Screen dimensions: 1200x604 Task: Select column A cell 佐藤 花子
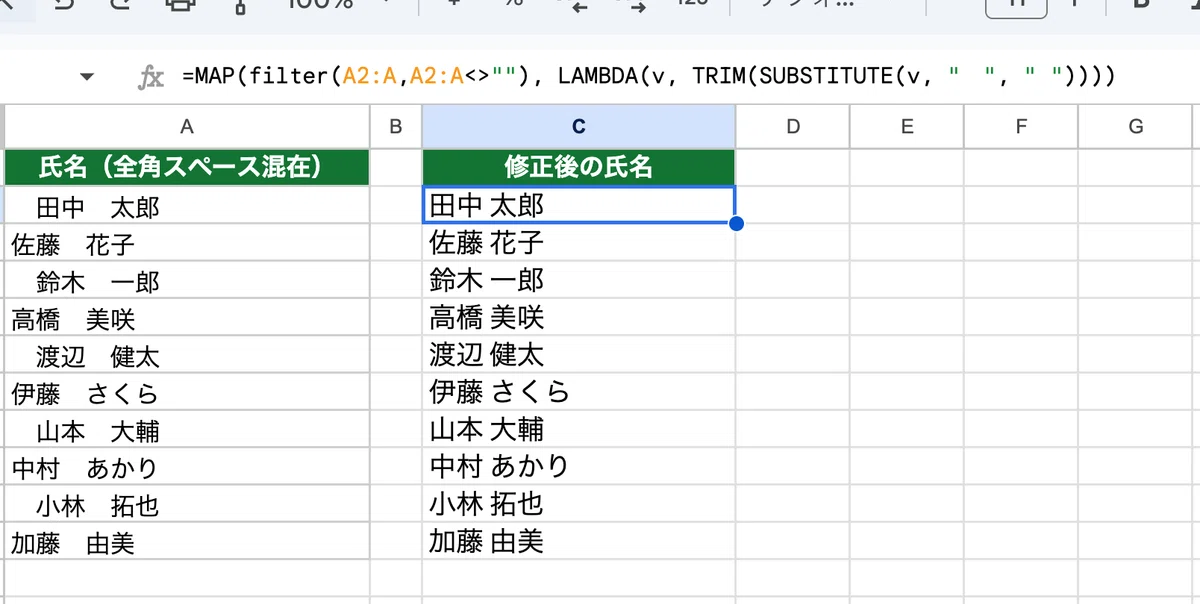click(187, 243)
